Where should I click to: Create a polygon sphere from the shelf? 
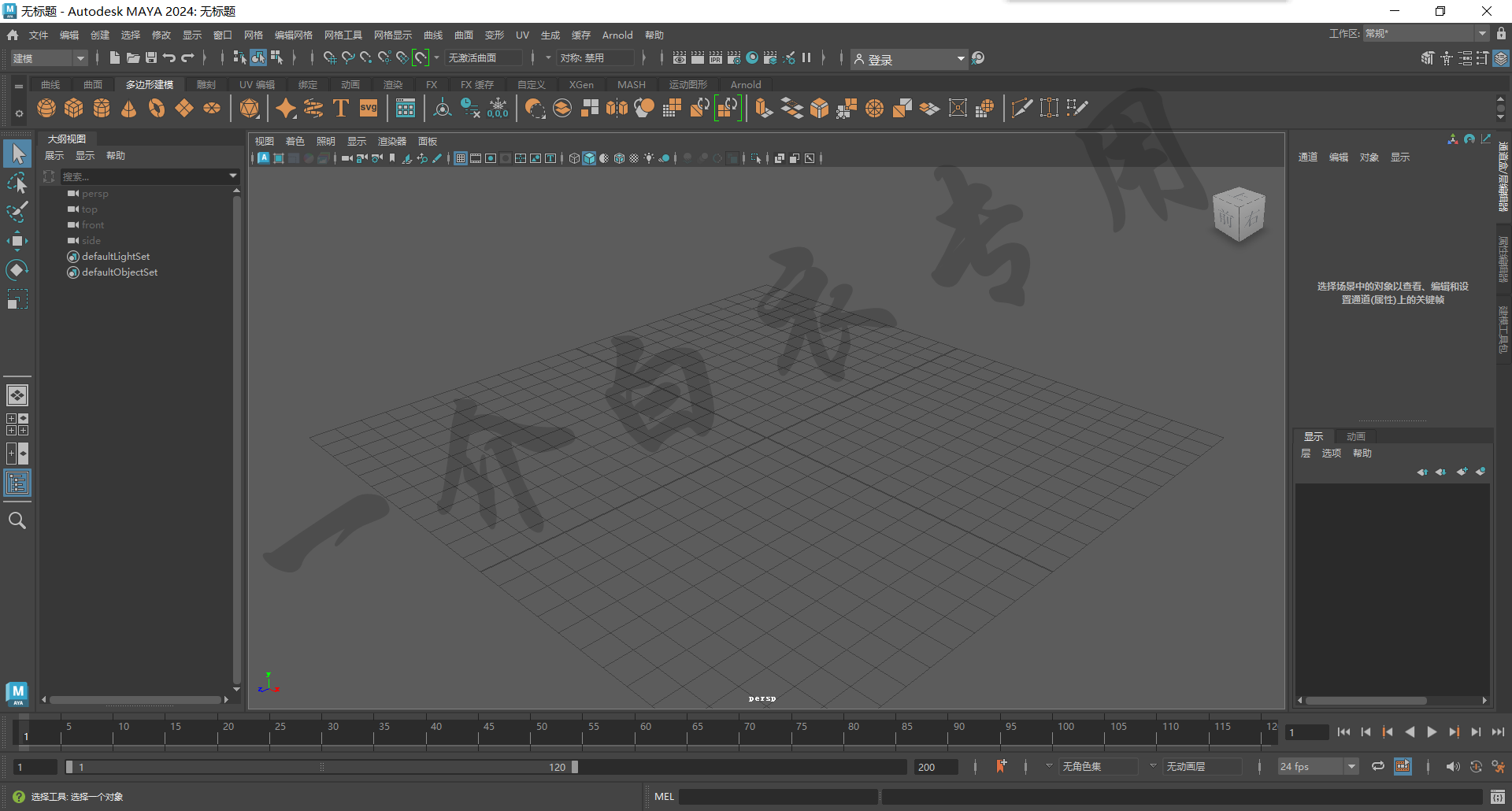[46, 108]
